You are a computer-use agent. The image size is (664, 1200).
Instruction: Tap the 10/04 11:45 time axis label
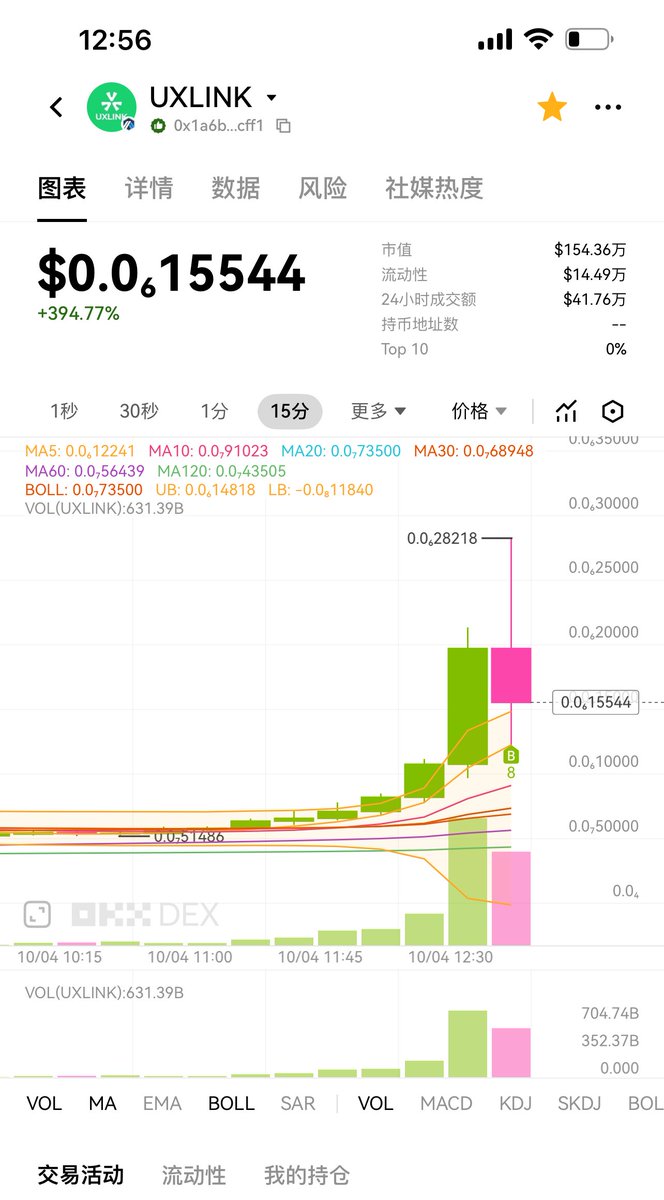click(x=320, y=957)
